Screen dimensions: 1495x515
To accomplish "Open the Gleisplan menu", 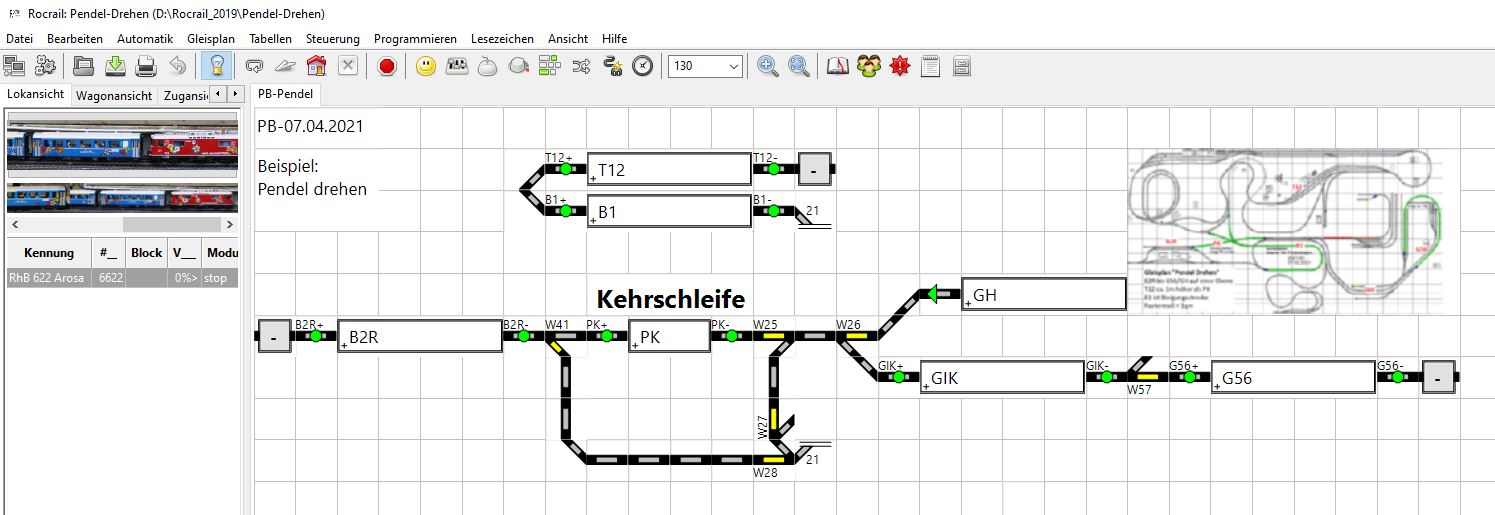I will pos(210,38).
